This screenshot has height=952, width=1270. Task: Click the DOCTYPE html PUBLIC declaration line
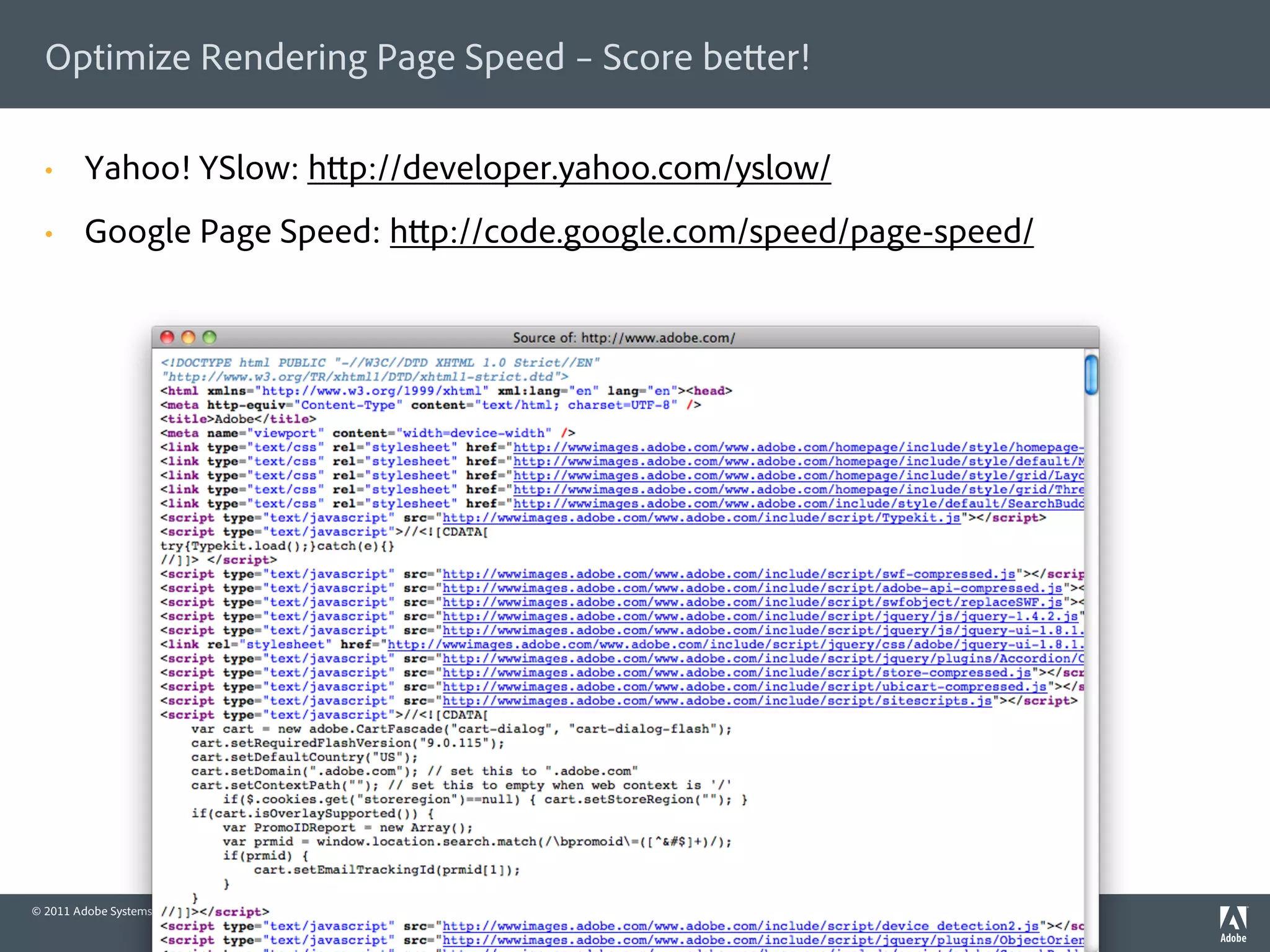(x=380, y=363)
